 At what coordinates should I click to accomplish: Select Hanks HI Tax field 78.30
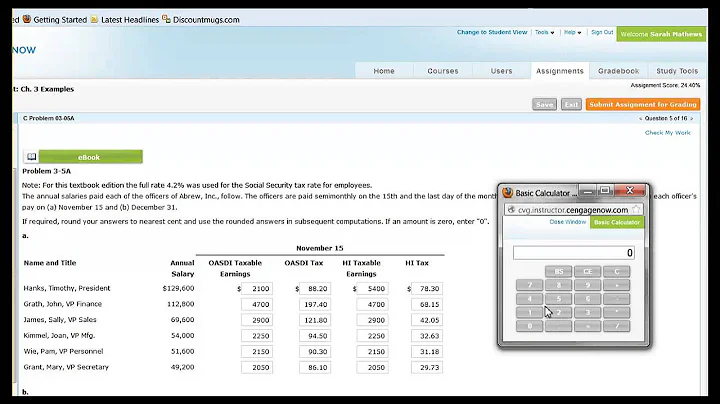click(x=427, y=289)
